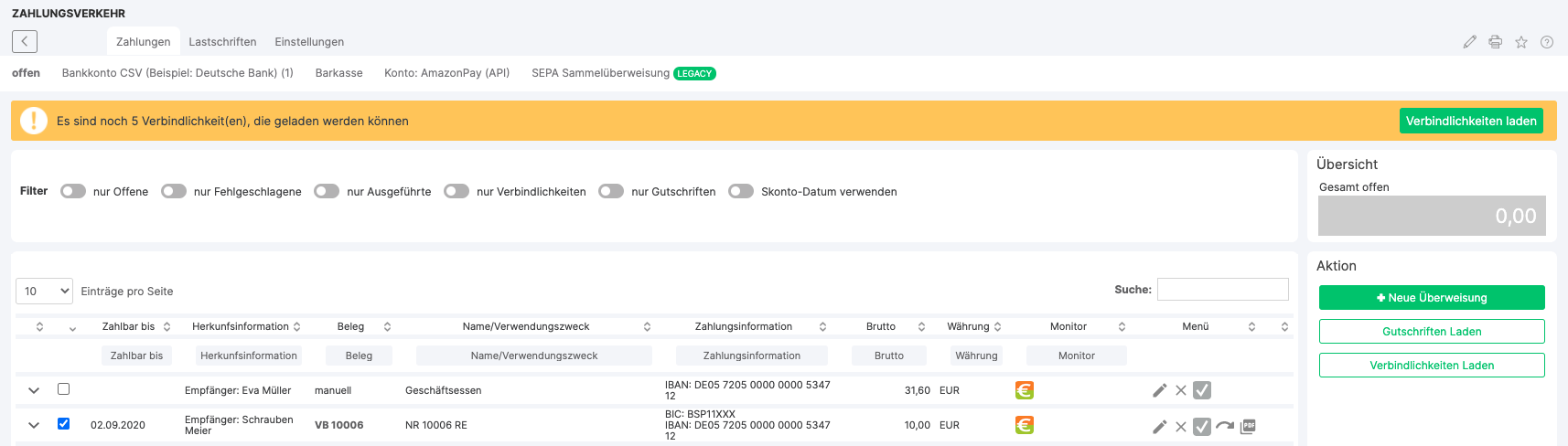The width and height of the screenshot is (1568, 446).
Task: Open the pencil edit icon in header
Action: [1469, 42]
